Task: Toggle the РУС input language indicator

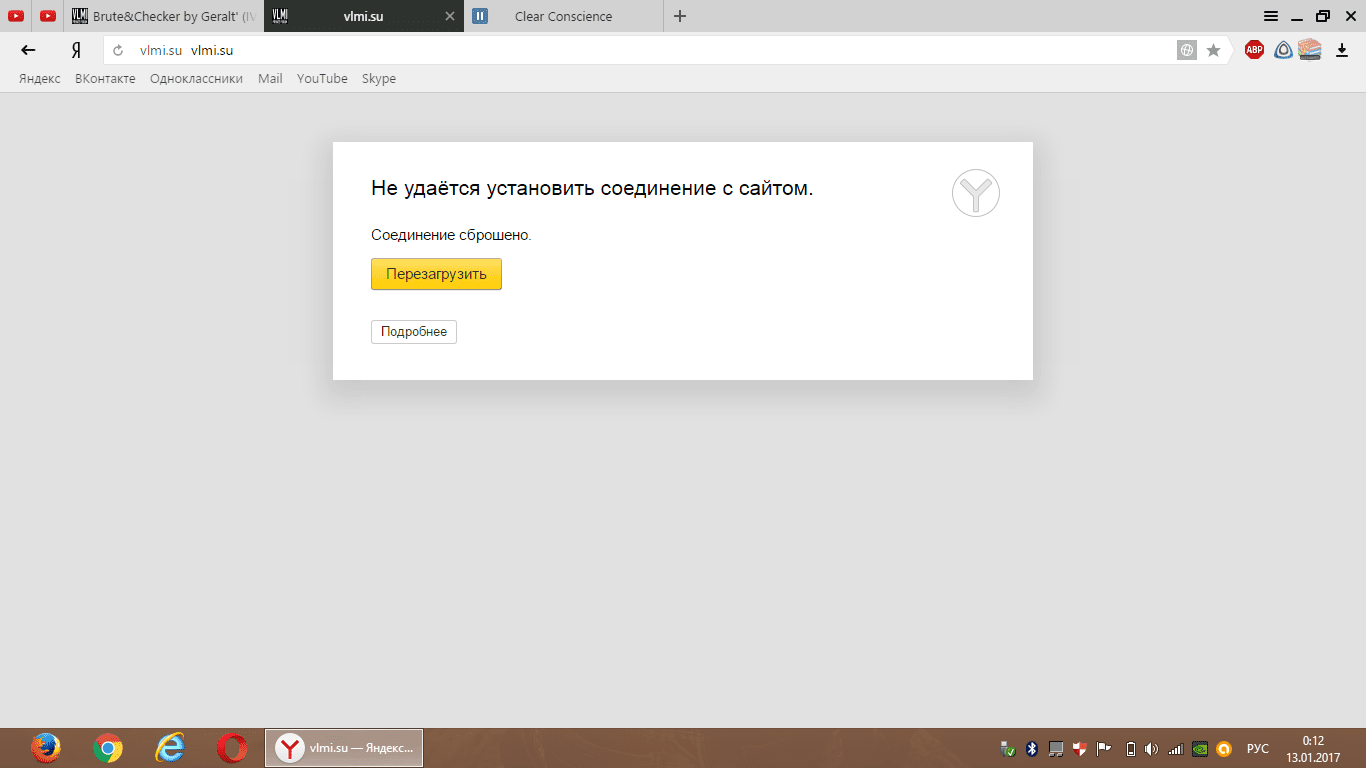Action: pyautogui.click(x=1258, y=749)
